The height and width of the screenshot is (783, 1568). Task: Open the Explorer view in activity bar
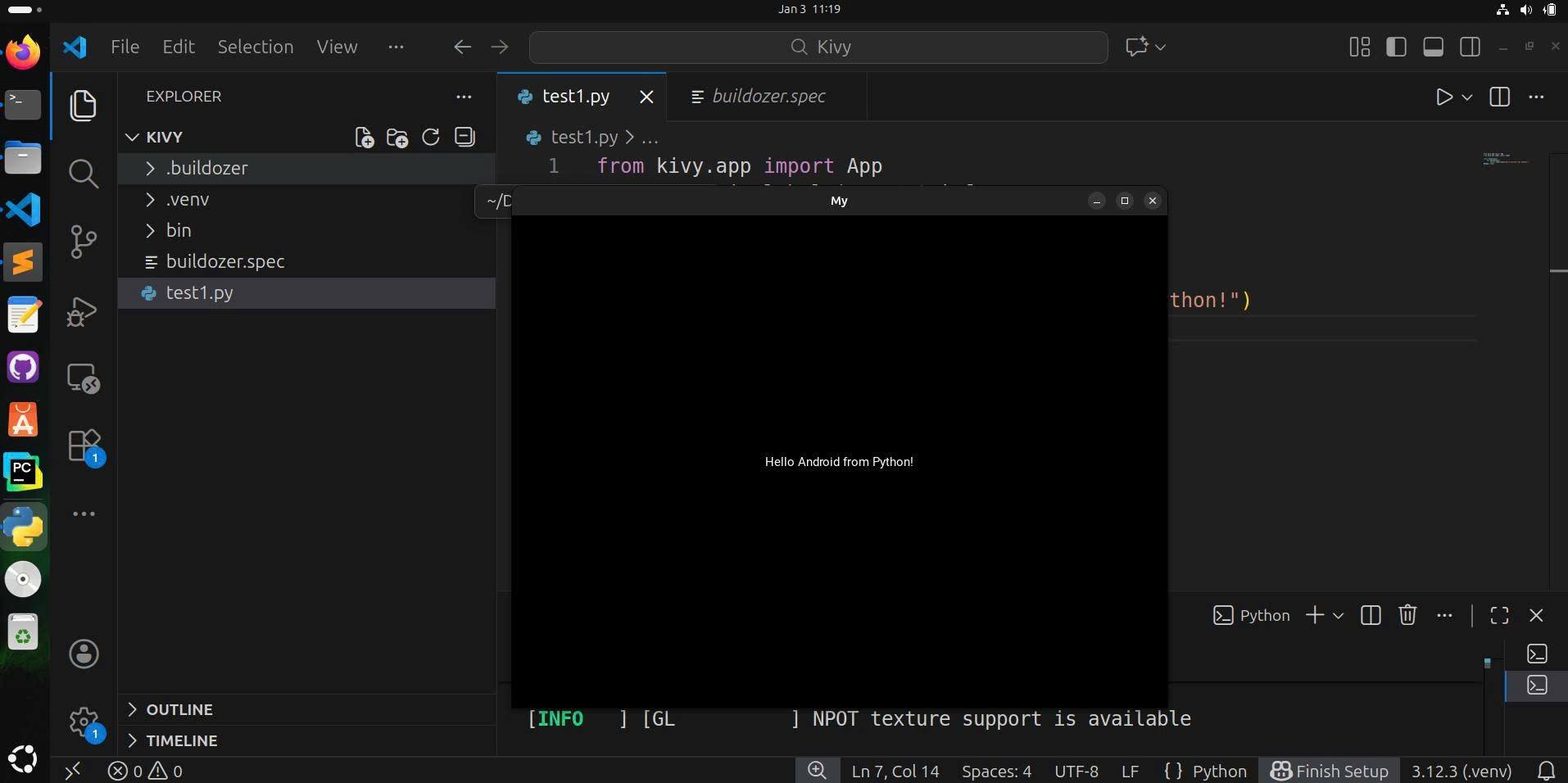tap(83, 106)
